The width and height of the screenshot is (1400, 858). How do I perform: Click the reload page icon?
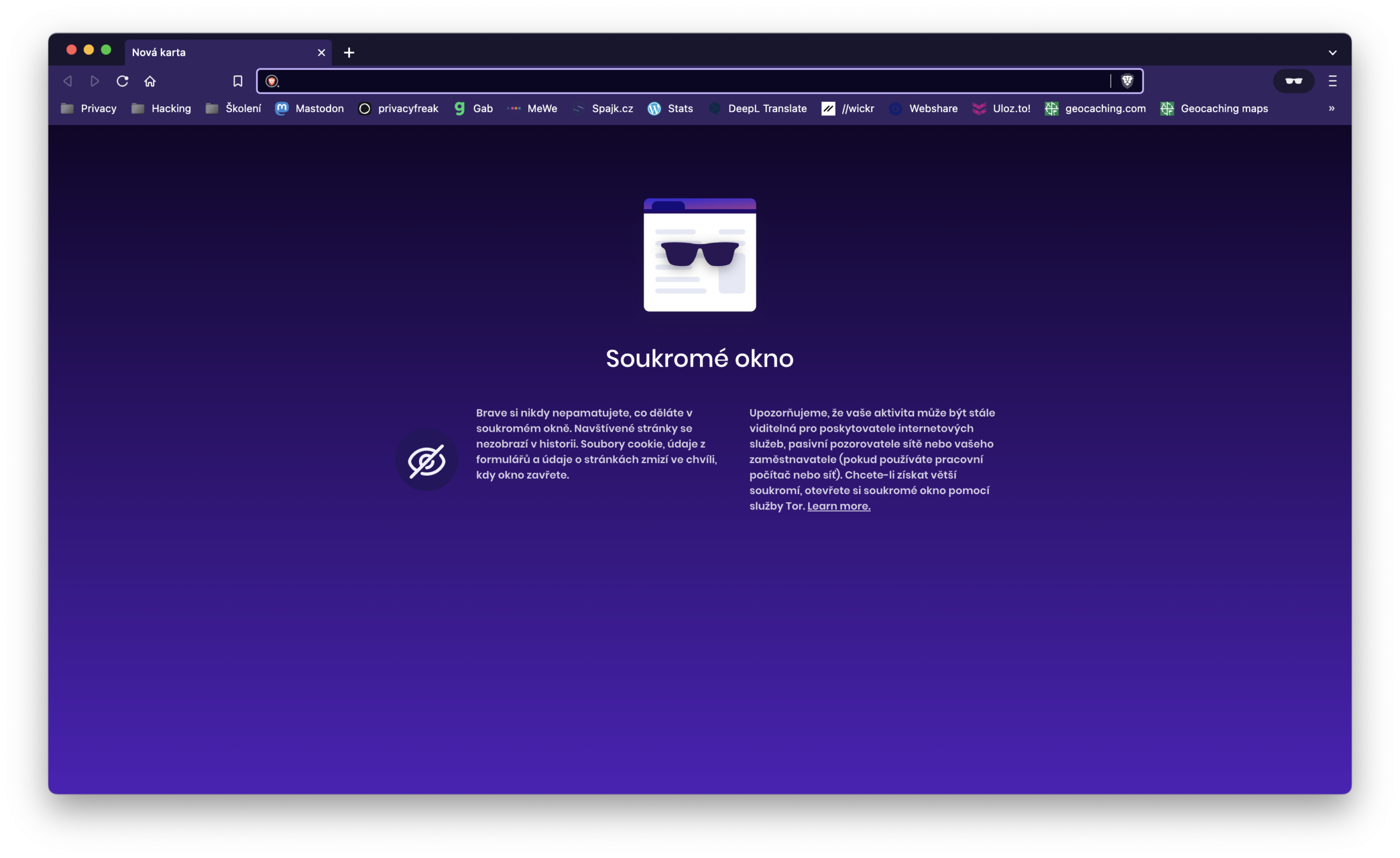[x=122, y=82]
